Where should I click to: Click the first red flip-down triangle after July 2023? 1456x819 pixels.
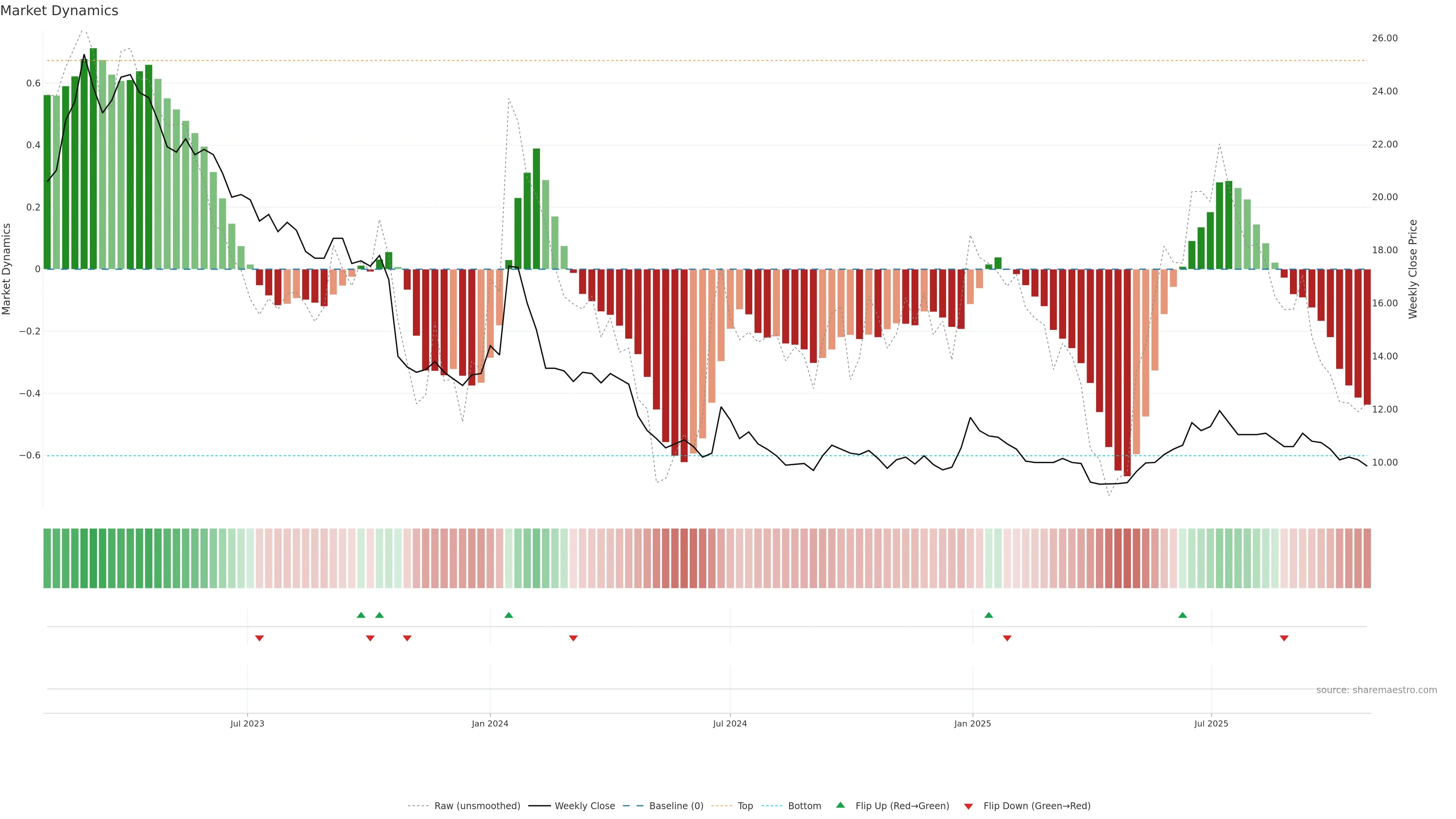pyautogui.click(x=259, y=638)
